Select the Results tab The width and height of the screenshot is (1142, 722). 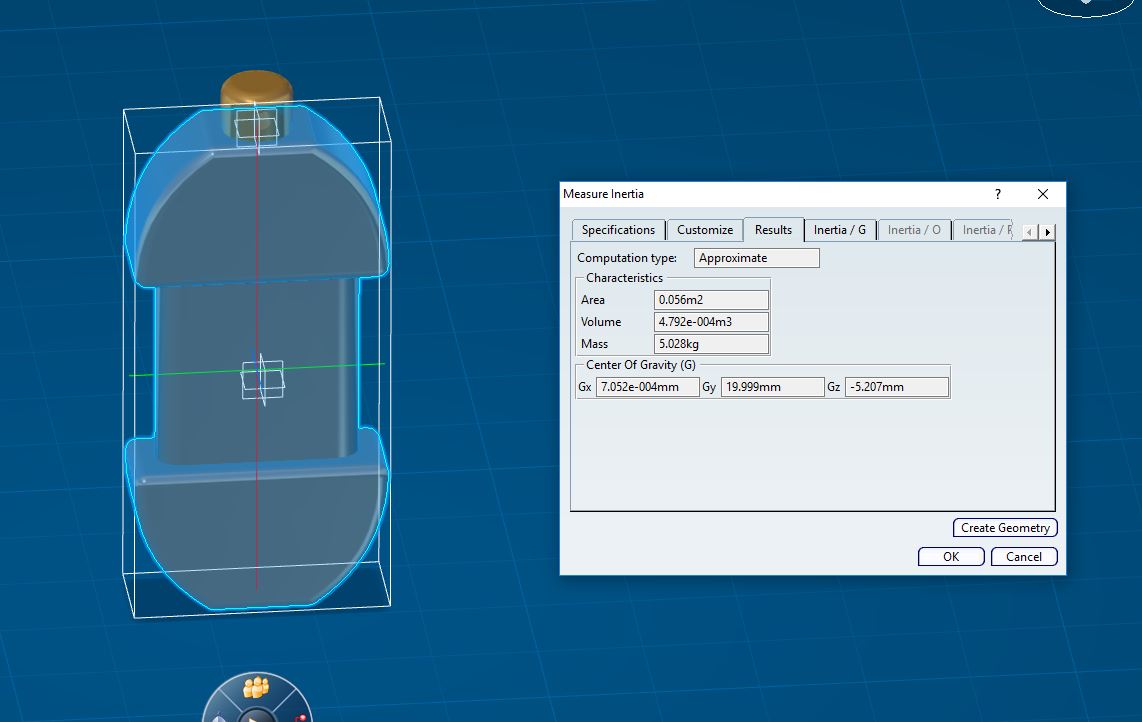coord(773,230)
